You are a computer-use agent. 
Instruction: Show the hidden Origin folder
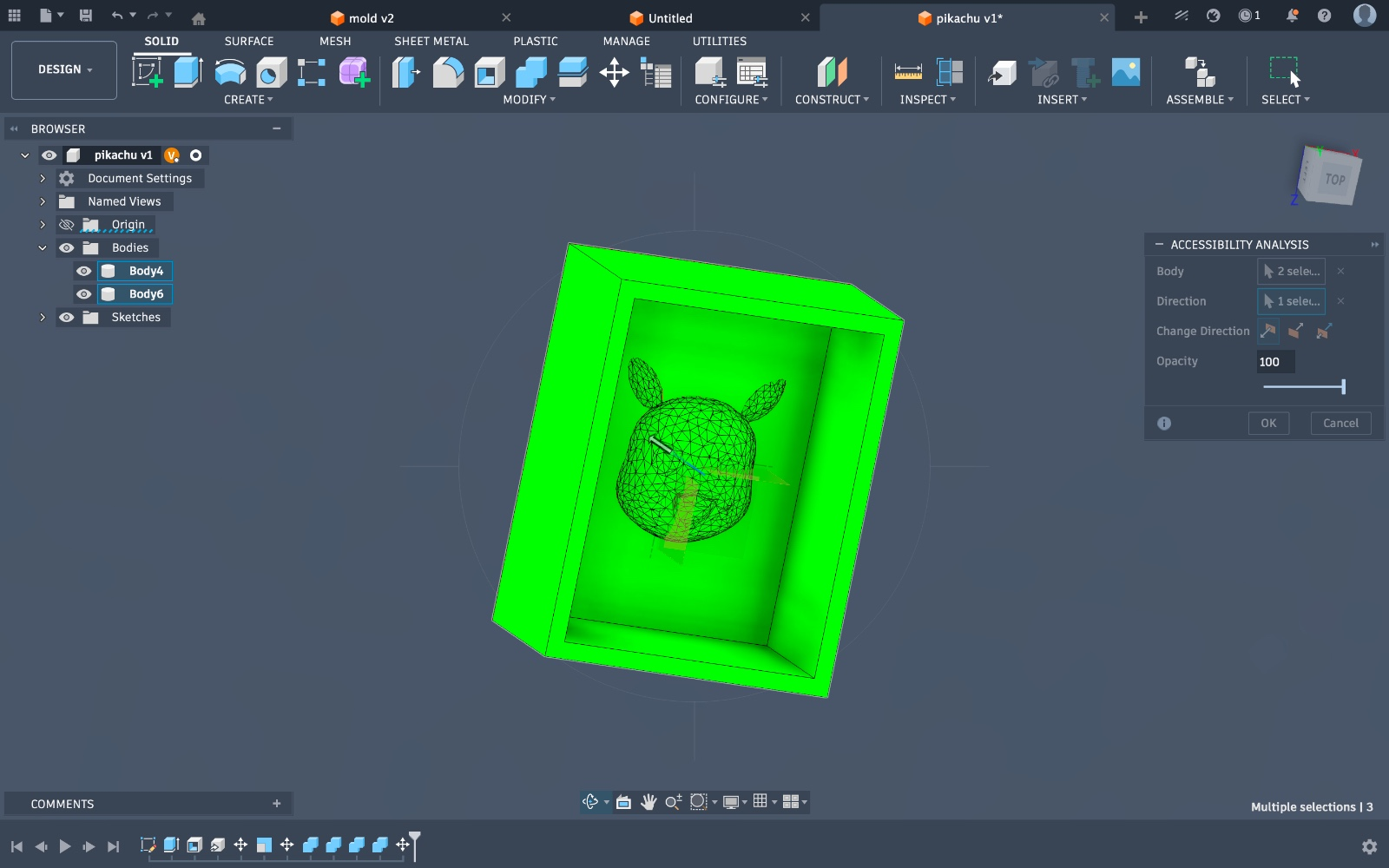coord(66,225)
